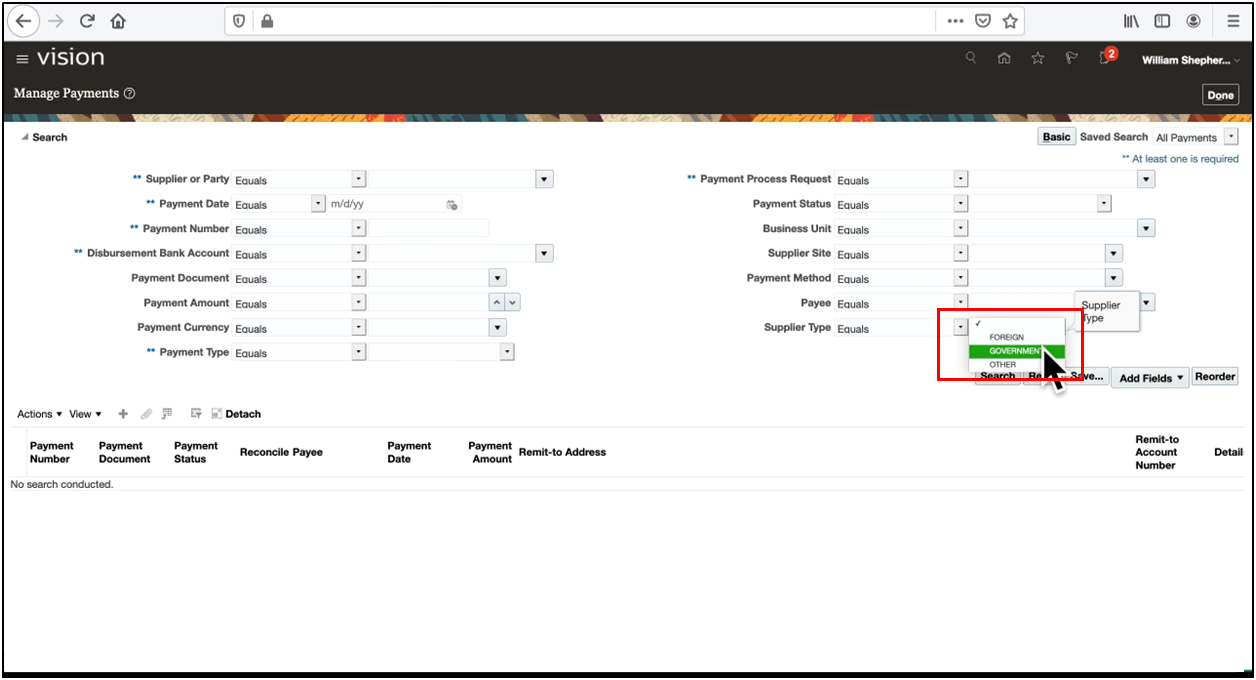
Task: Open the Watchlist flag icon
Action: point(1071,58)
